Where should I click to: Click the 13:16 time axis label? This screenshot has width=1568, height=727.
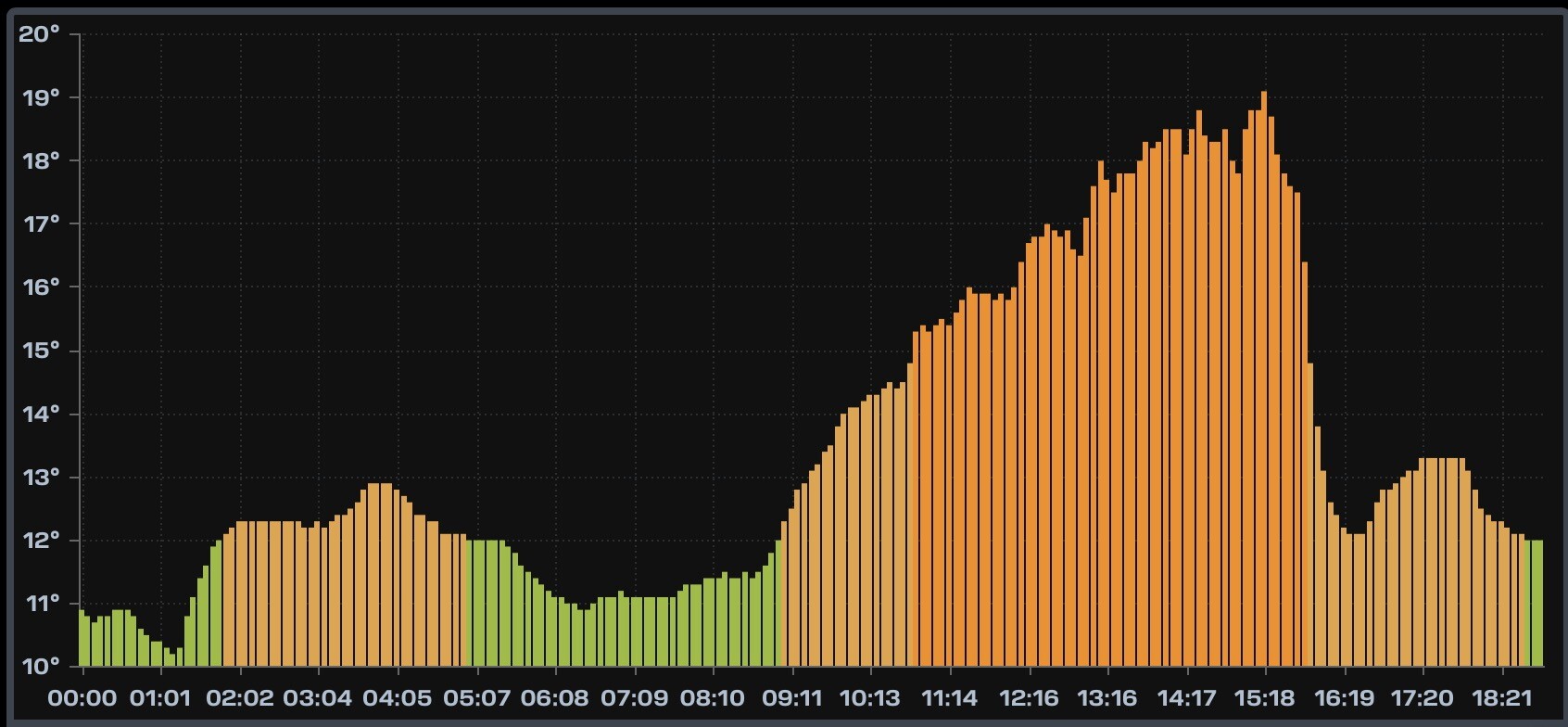1107,697
